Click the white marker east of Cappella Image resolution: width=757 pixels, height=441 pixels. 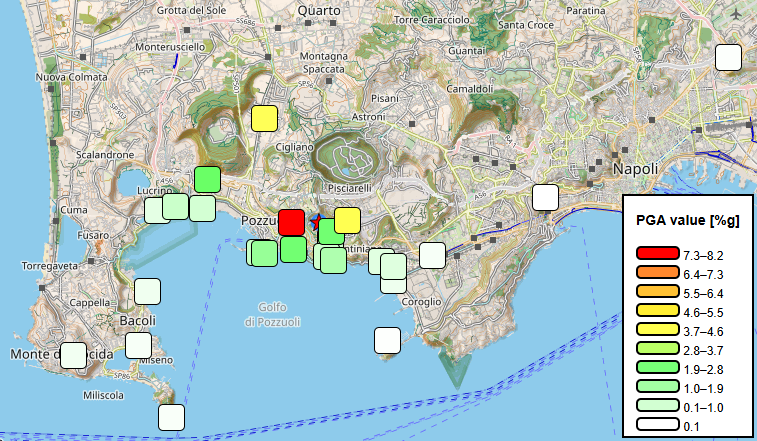point(147,291)
